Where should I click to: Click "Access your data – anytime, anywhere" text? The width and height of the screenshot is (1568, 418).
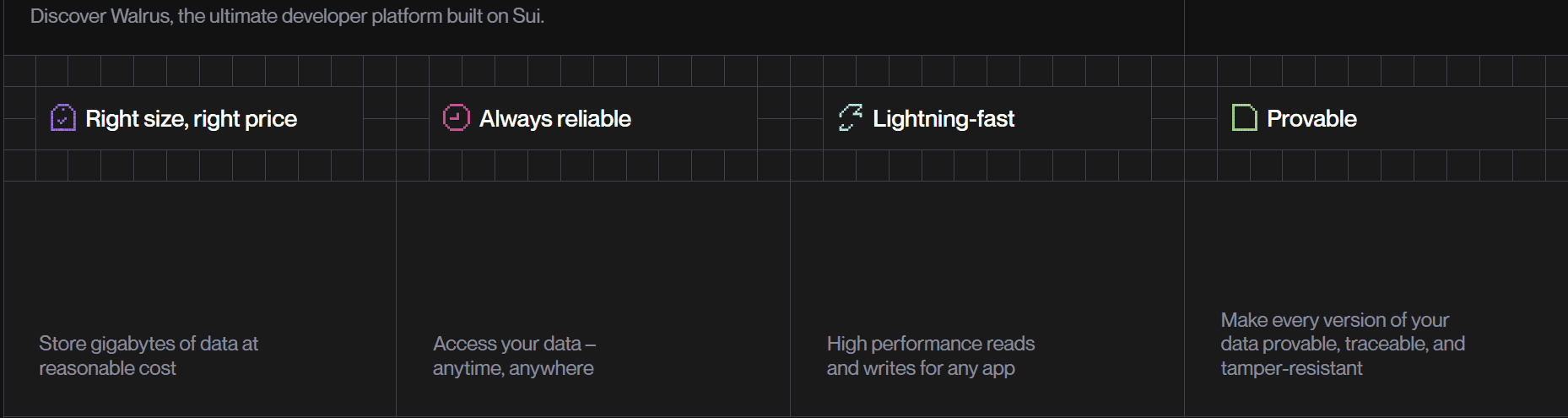pos(514,356)
